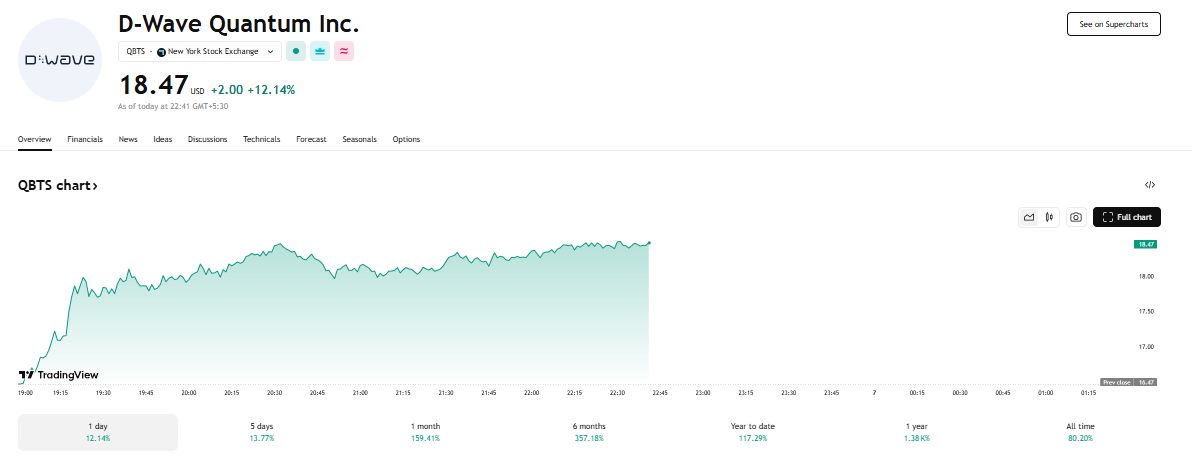
Task: Select the All time range
Action: point(1080,432)
